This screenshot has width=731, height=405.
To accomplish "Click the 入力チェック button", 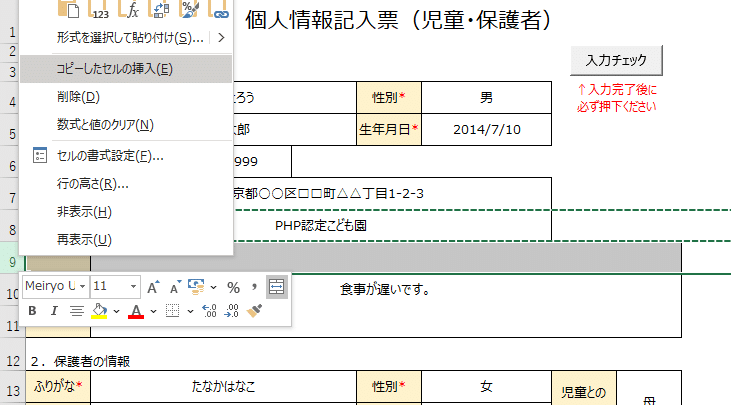I will (x=616, y=61).
